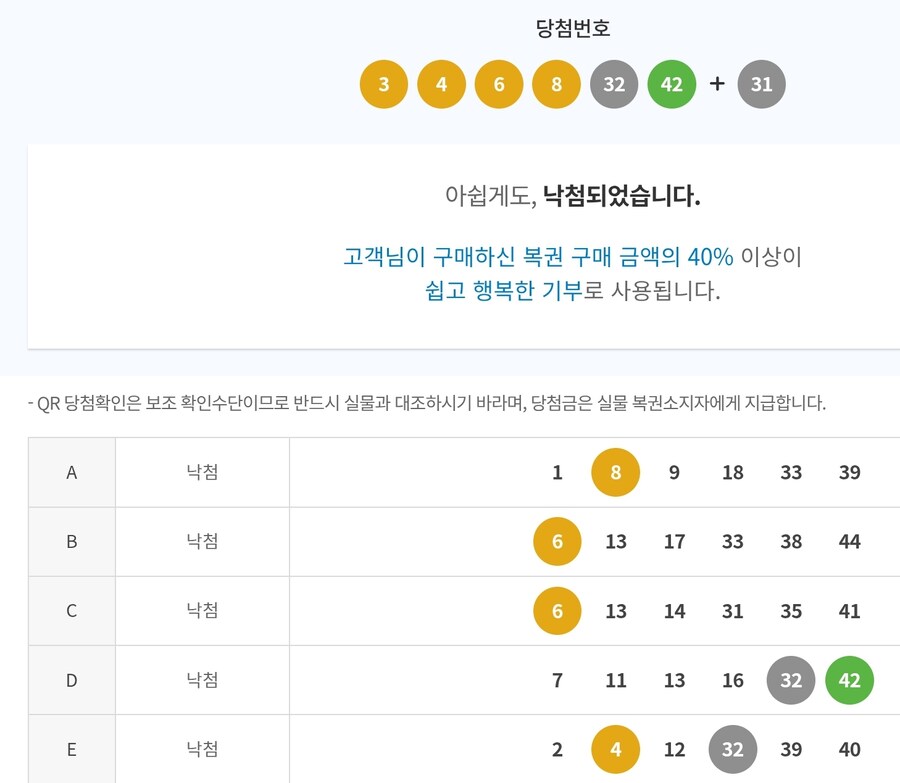Click the yellow winning ball number 3
The image size is (900, 783).
coord(383,84)
